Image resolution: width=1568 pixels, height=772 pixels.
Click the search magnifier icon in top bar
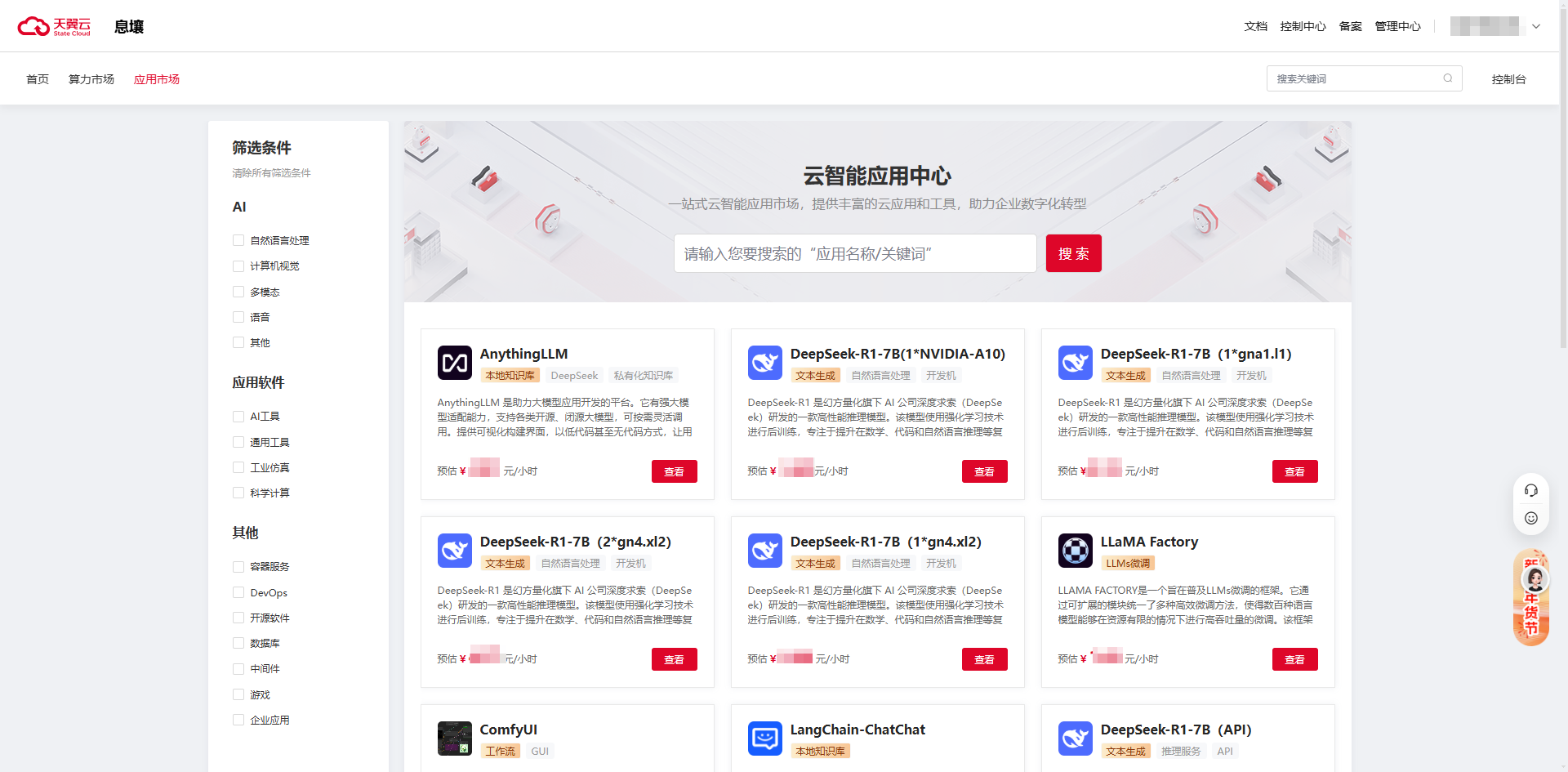pos(1448,78)
